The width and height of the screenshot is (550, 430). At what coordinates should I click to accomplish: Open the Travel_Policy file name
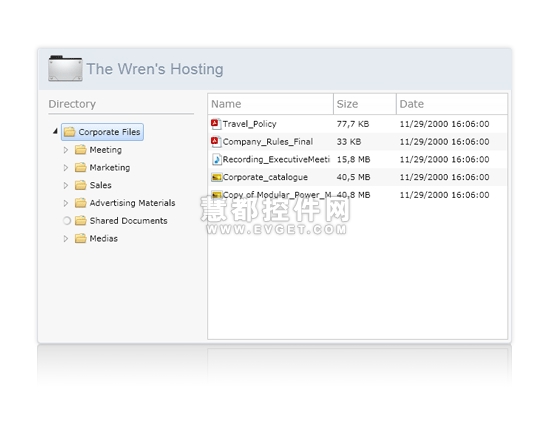(x=249, y=124)
